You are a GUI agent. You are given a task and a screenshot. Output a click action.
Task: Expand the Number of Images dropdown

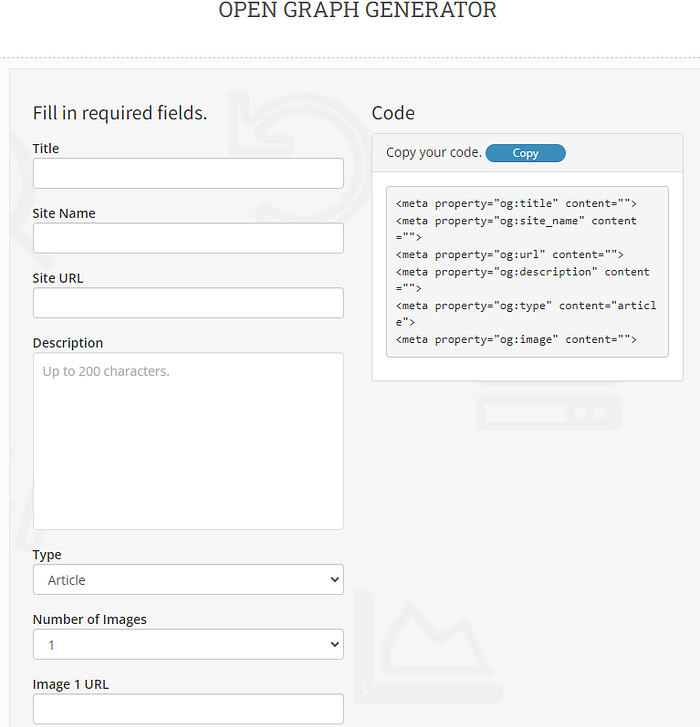coord(188,644)
